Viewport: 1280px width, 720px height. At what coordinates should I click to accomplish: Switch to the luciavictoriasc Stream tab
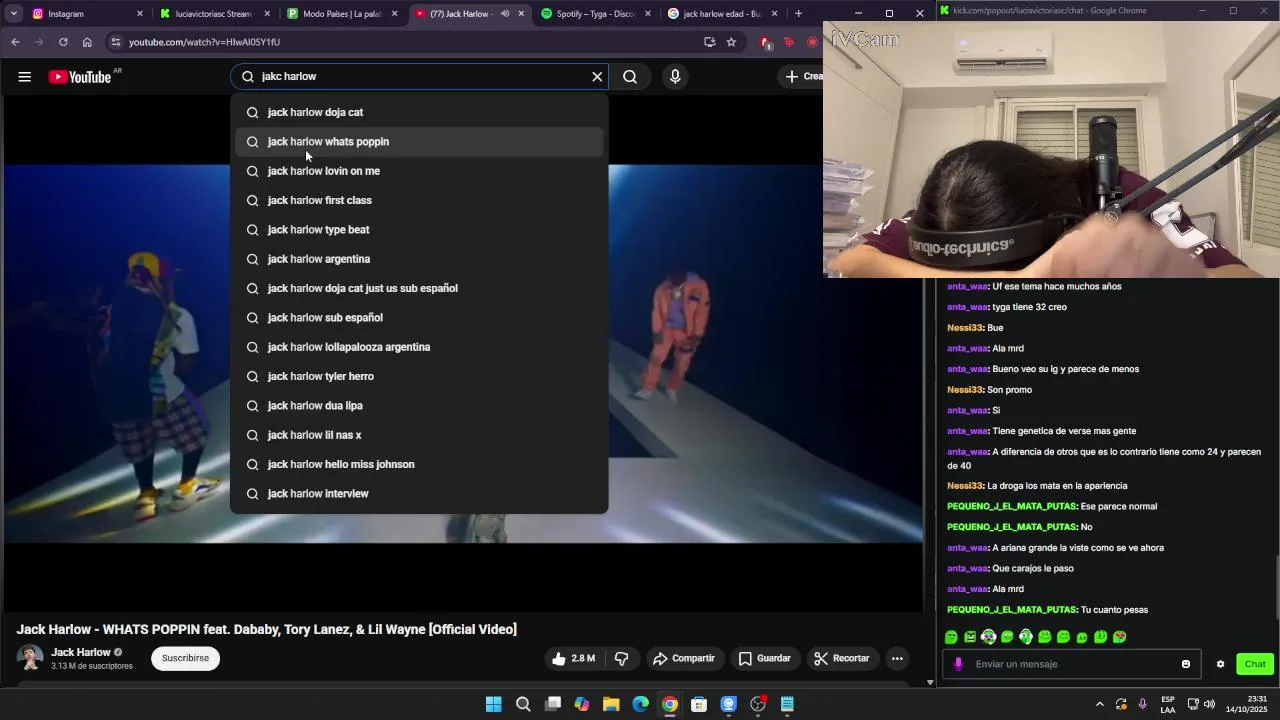(x=215, y=14)
